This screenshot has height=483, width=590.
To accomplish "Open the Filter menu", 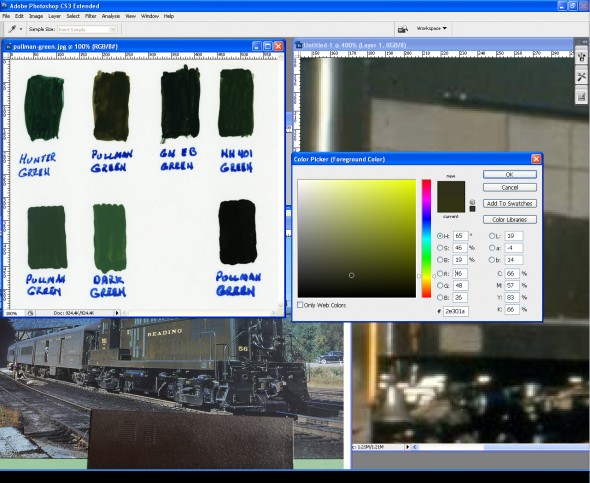I will click(x=90, y=16).
